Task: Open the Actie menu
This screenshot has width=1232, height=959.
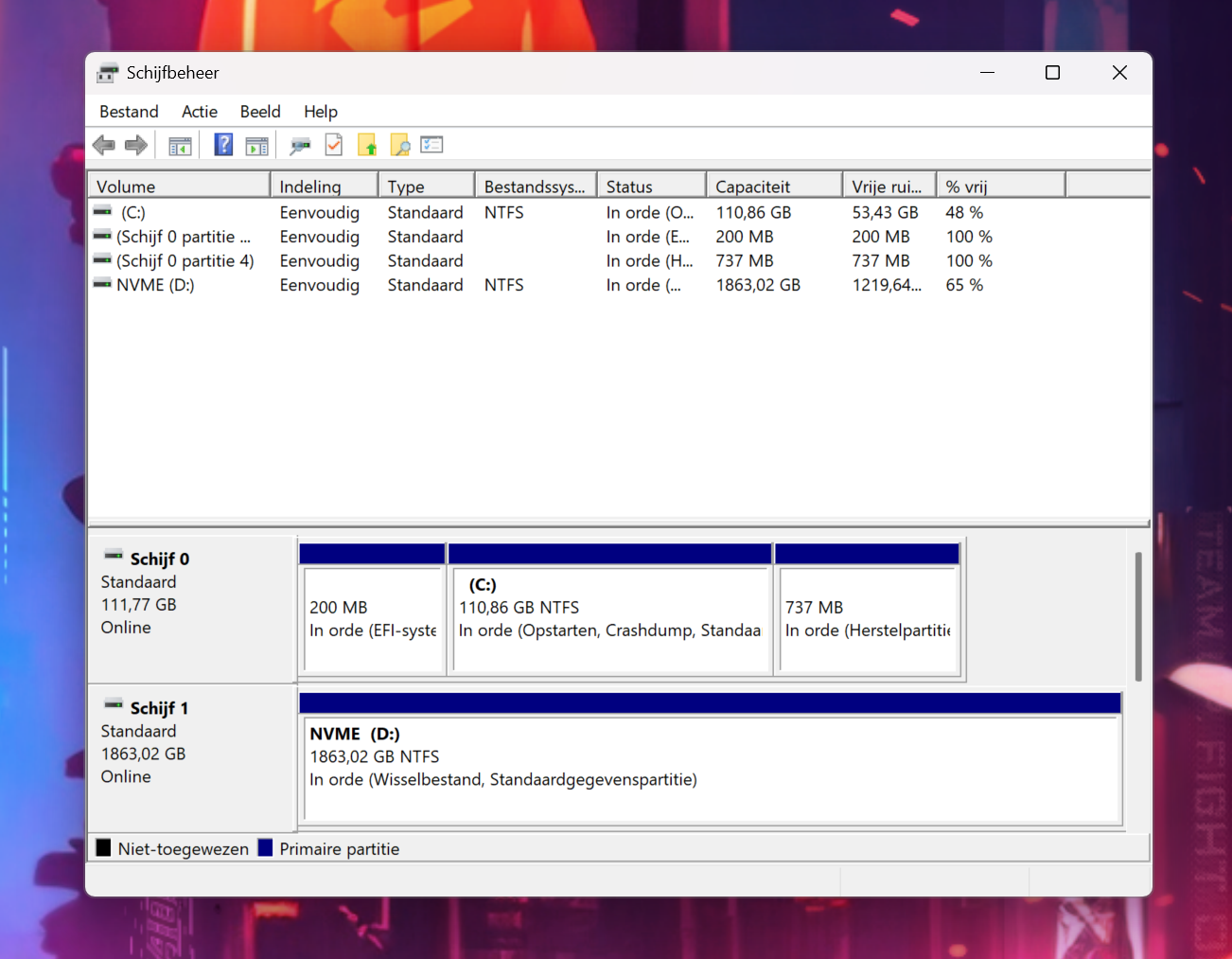Action: [200, 112]
